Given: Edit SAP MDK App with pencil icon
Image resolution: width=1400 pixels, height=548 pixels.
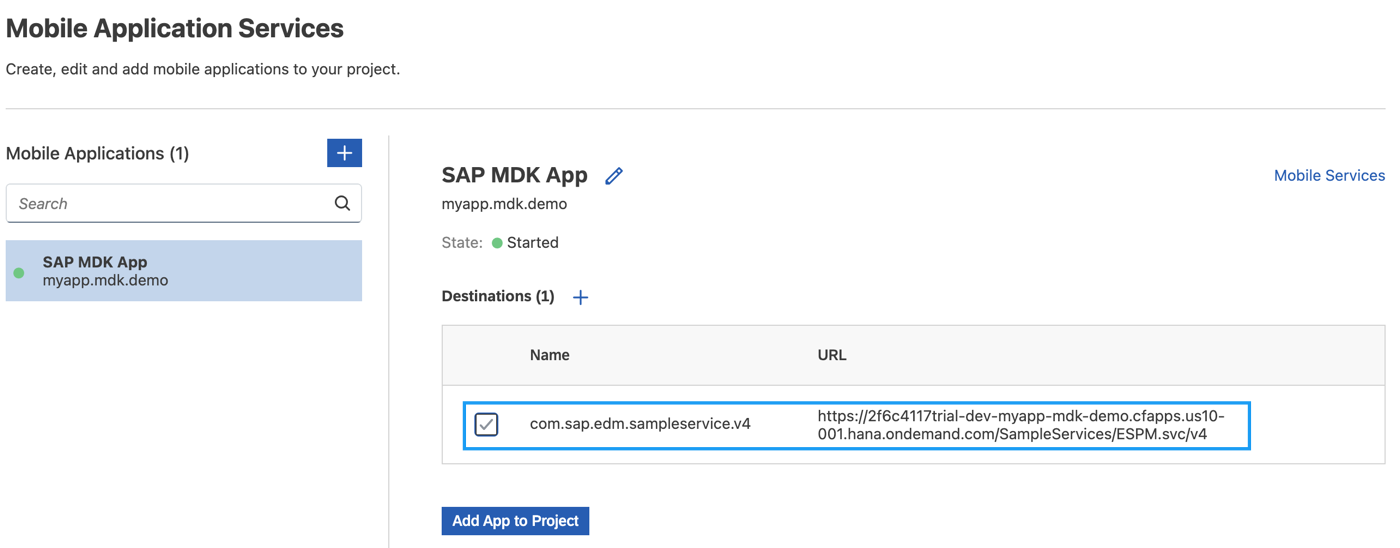Looking at the screenshot, I should 614,176.
